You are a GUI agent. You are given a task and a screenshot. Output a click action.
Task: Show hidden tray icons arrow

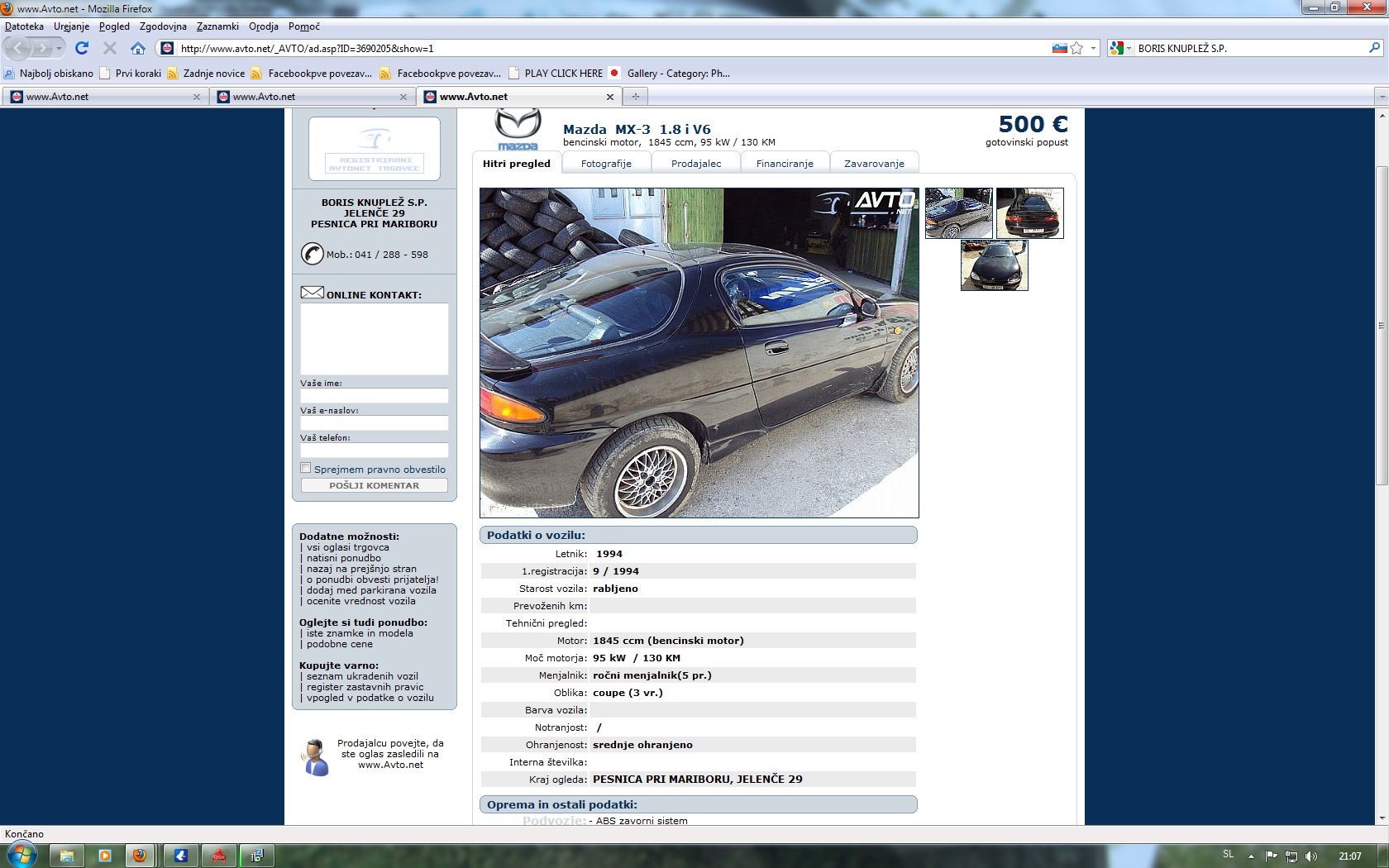click(x=1251, y=856)
